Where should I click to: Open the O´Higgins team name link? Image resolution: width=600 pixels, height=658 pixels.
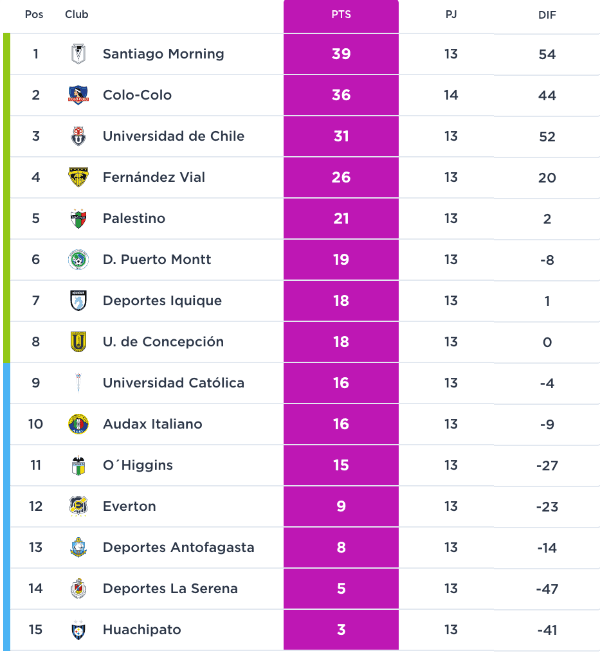[x=138, y=465]
